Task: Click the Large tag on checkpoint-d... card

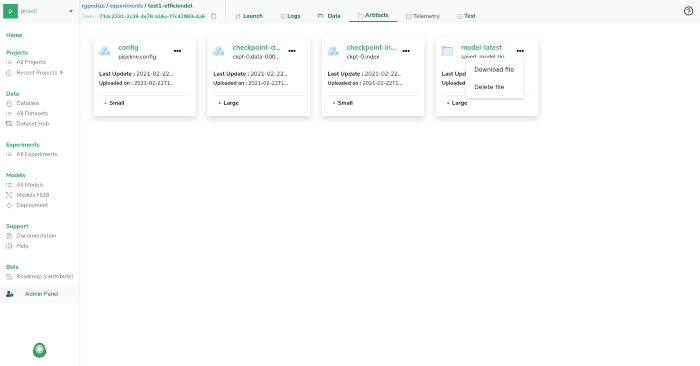Action: coord(231,103)
